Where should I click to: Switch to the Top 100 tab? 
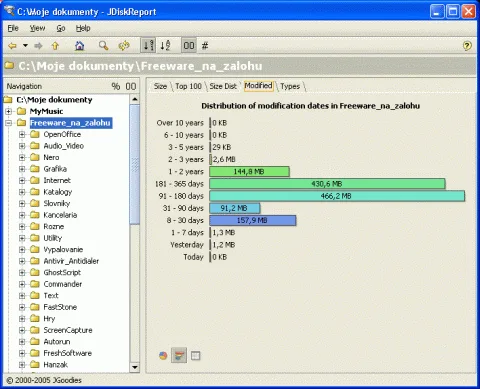pyautogui.click(x=188, y=86)
